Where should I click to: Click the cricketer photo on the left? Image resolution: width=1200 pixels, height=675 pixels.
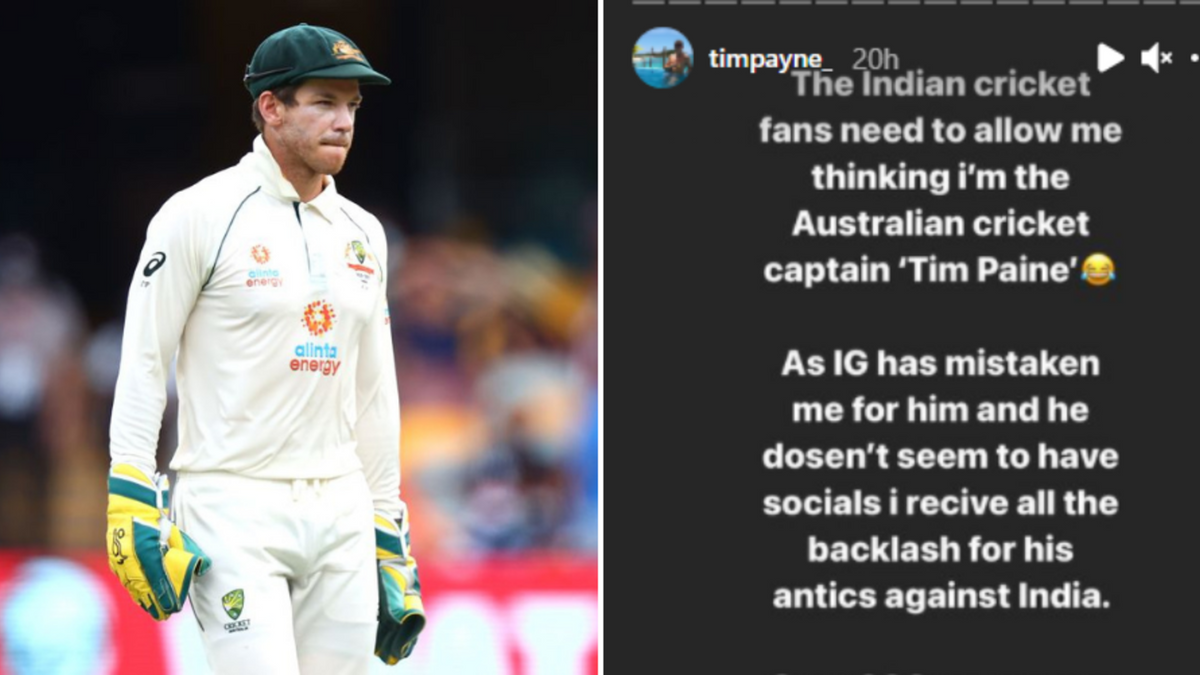(299, 337)
